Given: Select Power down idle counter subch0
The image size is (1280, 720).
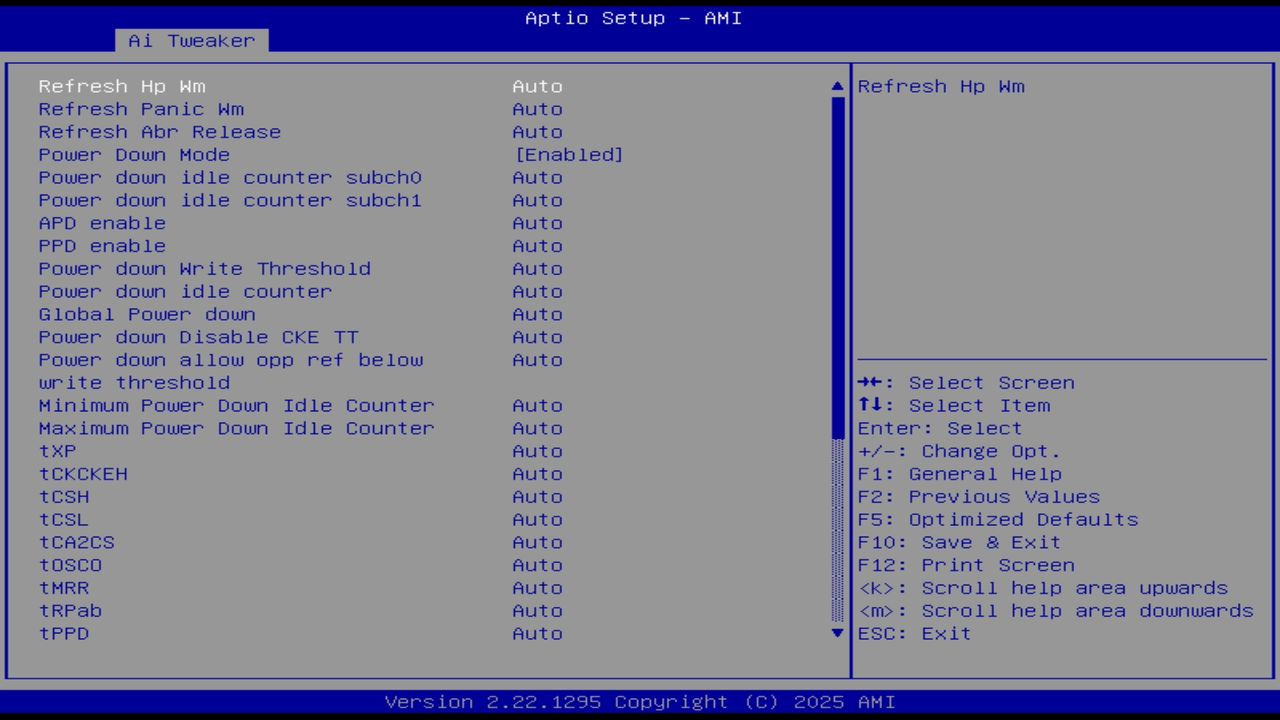Looking at the screenshot, I should 230,177.
